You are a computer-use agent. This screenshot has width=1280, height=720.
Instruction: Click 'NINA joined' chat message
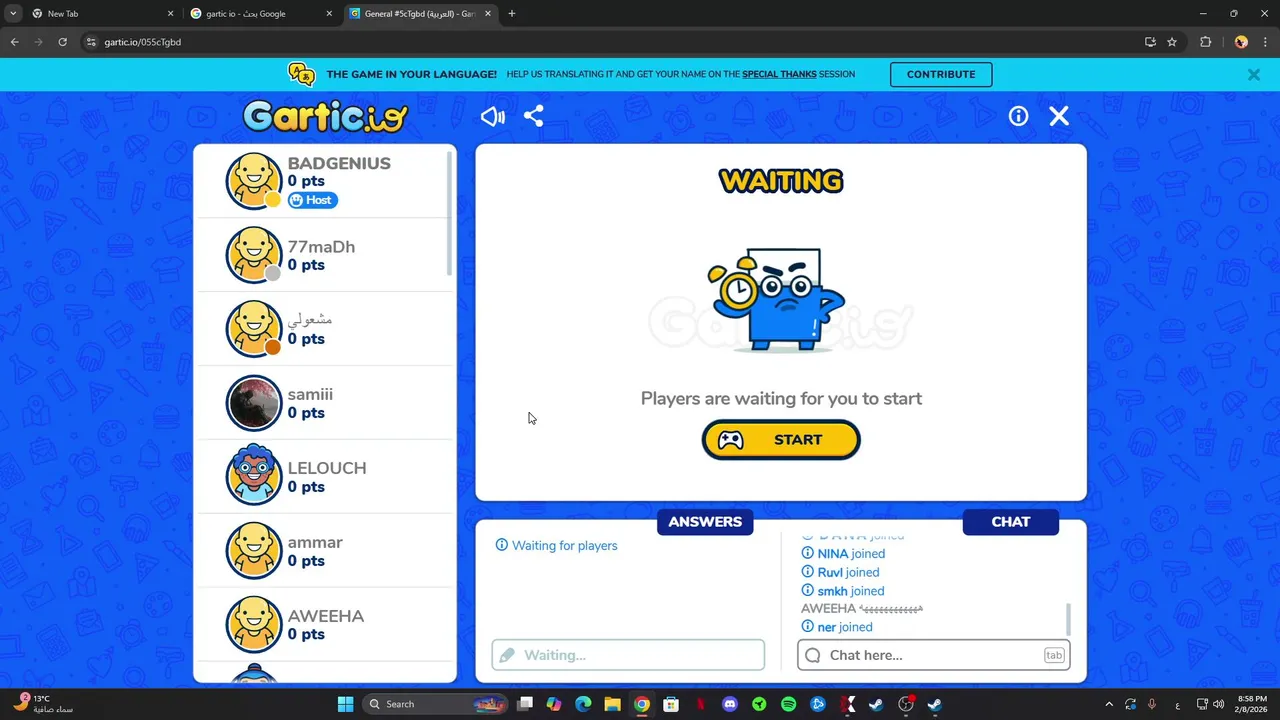(843, 554)
